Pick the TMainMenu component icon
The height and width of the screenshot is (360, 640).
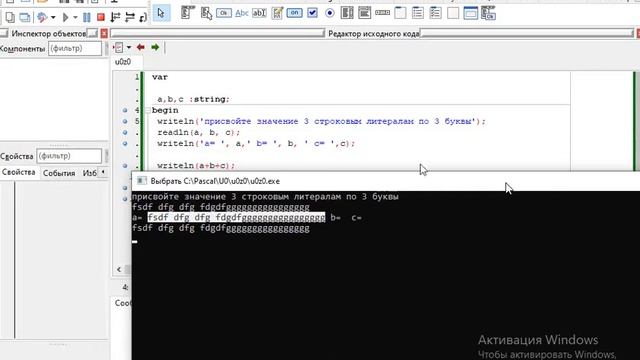(188, 13)
